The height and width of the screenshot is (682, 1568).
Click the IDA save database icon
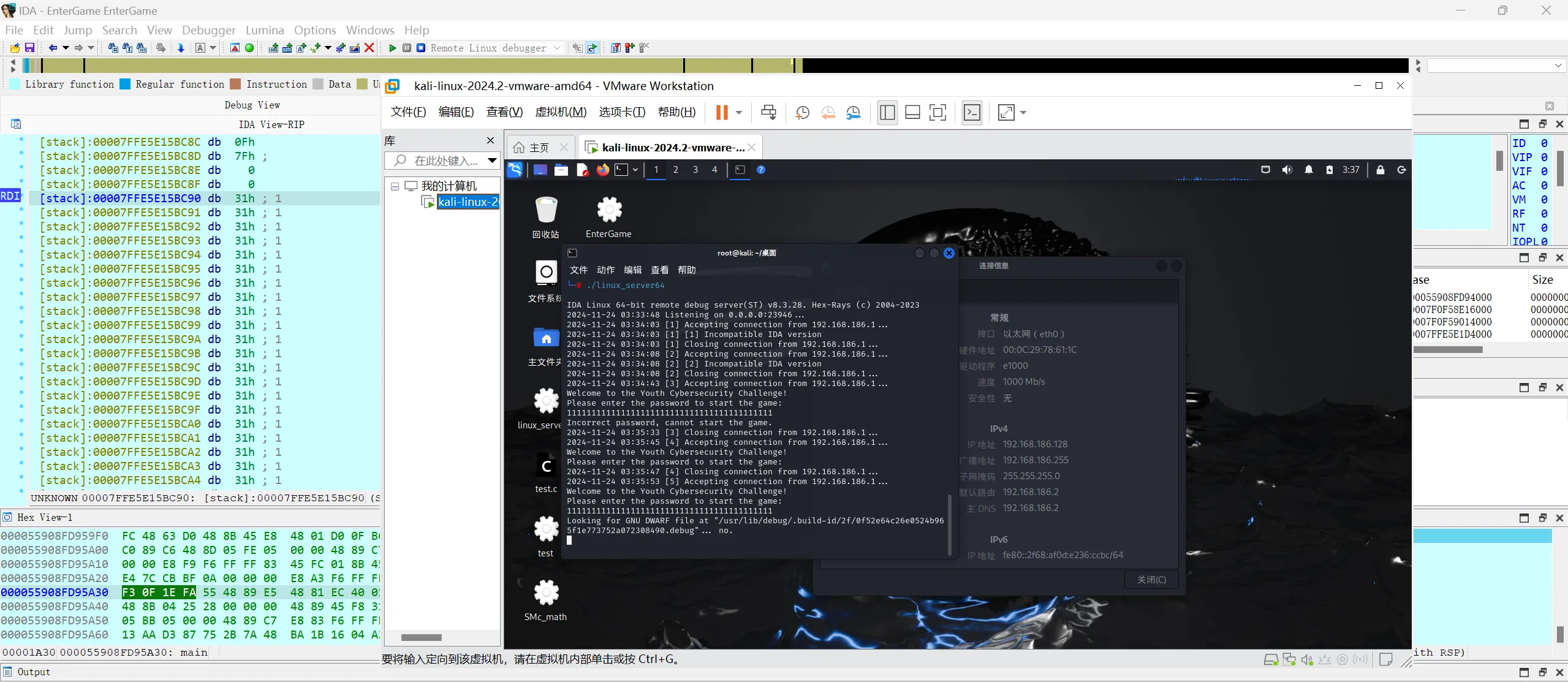tap(29, 48)
